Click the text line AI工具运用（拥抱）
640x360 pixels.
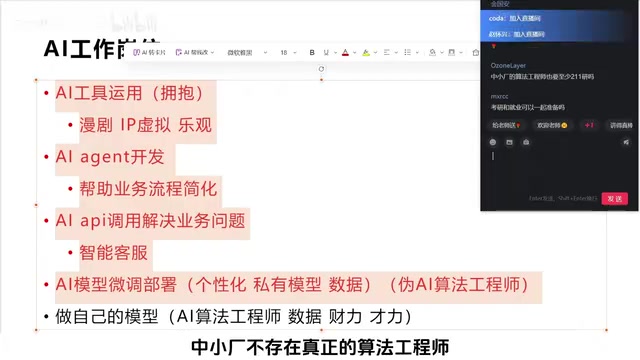(130, 93)
